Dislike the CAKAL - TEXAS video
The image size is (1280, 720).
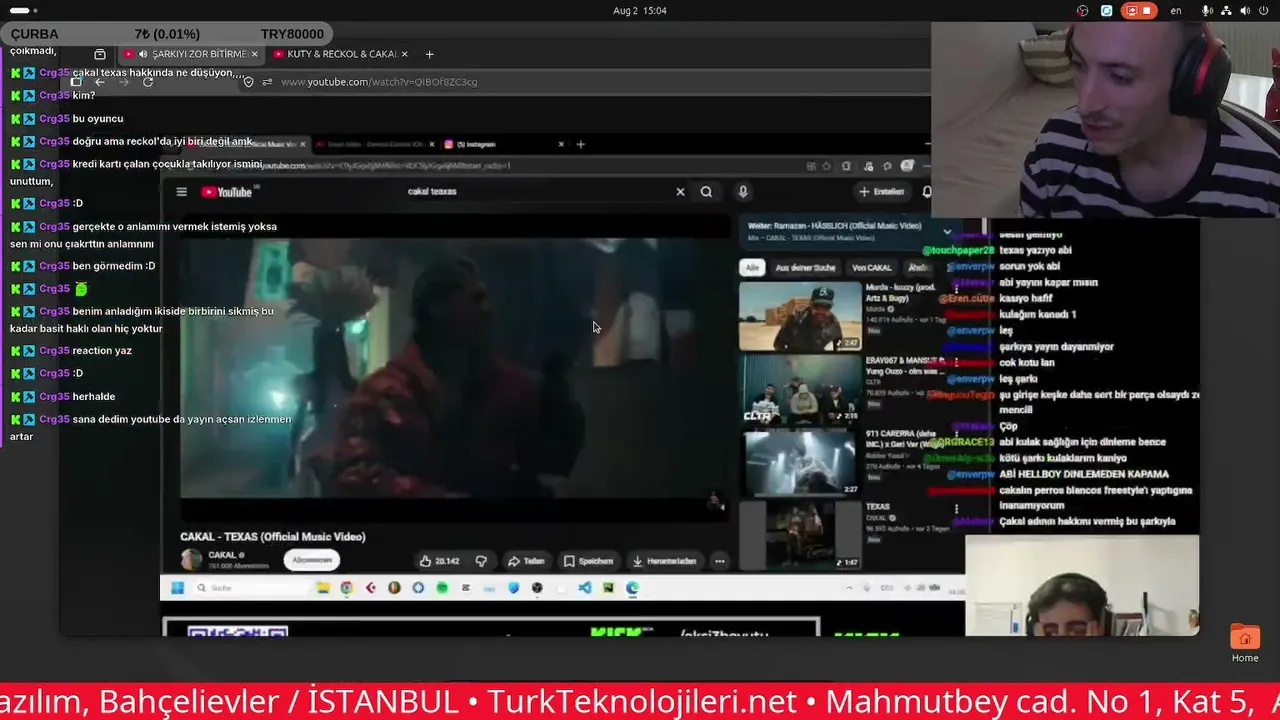pyautogui.click(x=481, y=561)
